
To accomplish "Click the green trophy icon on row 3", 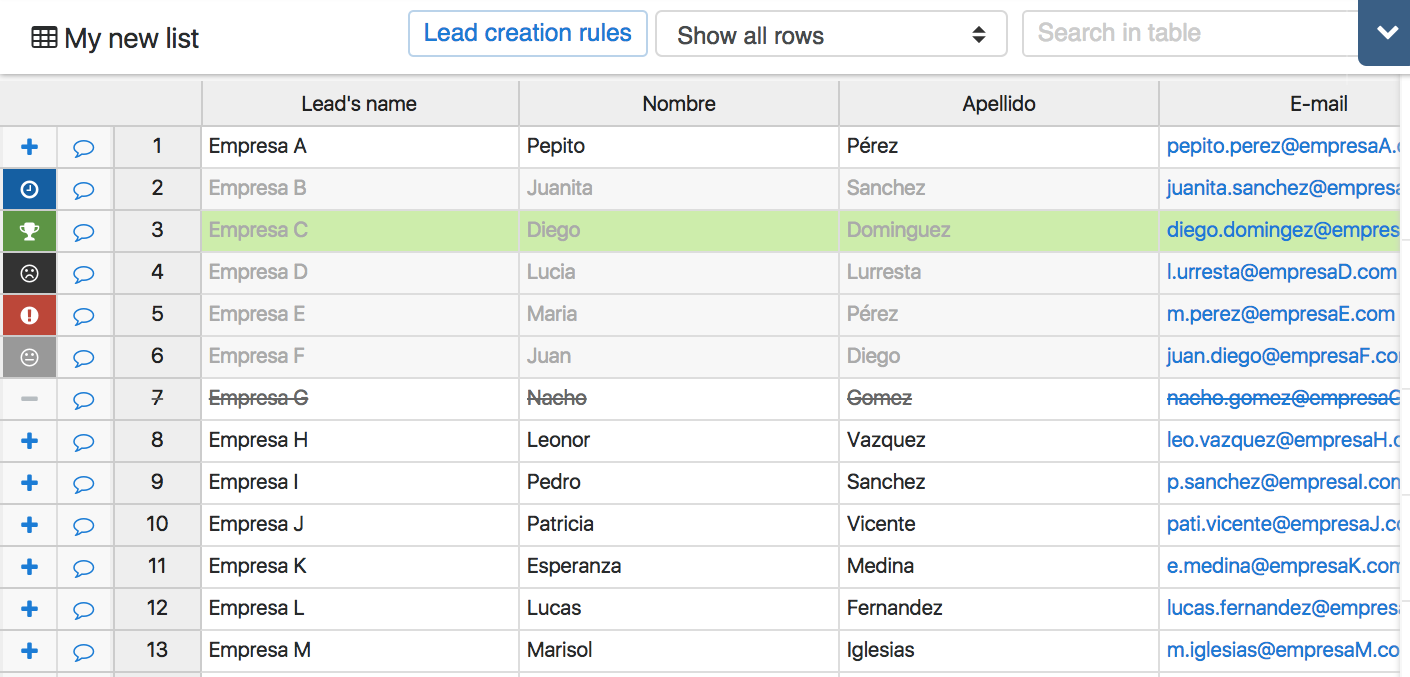I will coord(29,231).
